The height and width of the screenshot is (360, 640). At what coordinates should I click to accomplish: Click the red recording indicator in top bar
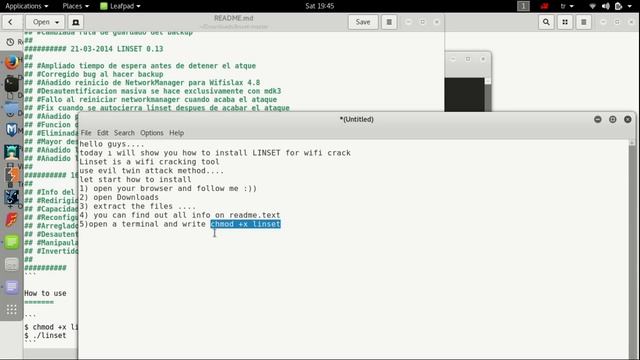544,6
